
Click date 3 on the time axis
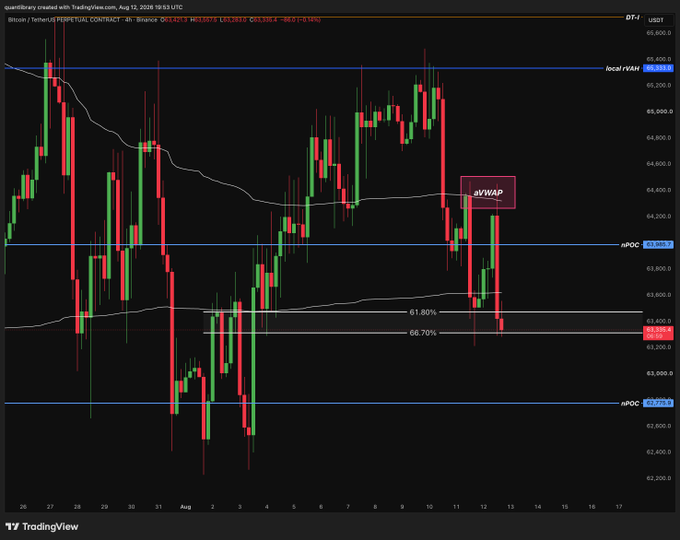click(240, 507)
